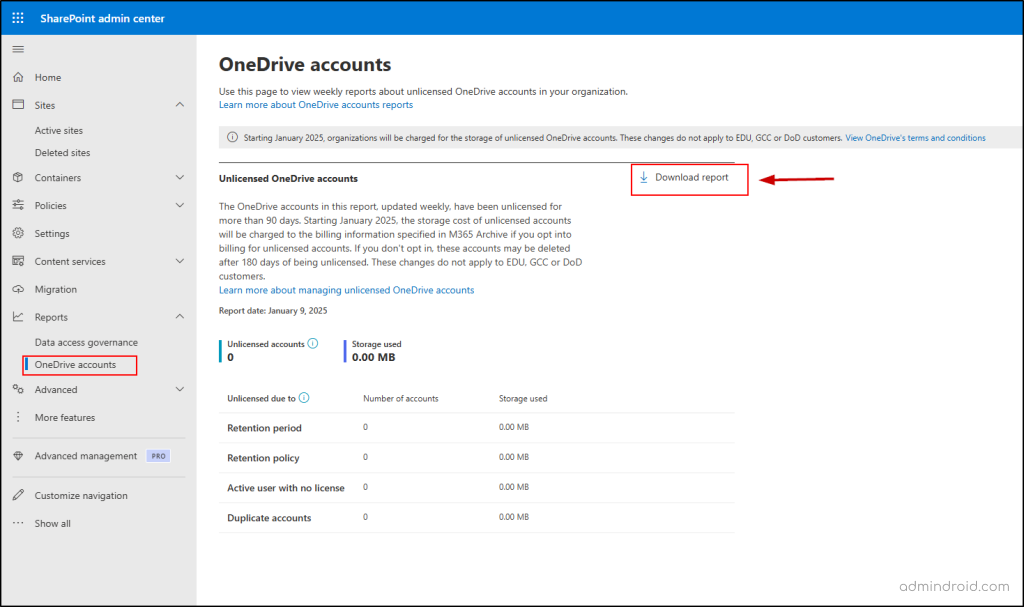Click the Containers cube icon
The image size is (1024, 607).
tap(18, 177)
